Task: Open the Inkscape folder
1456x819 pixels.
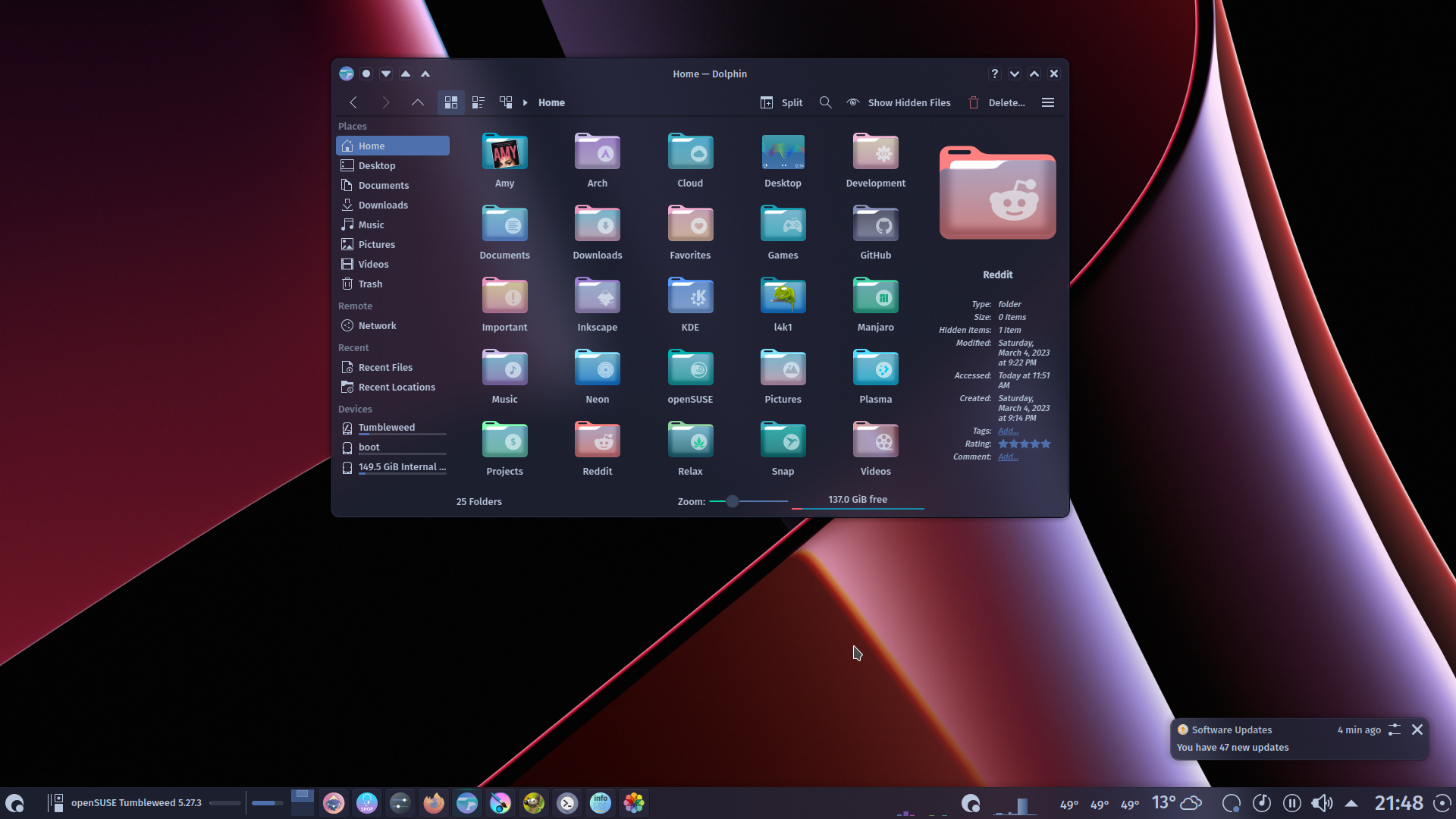Action: (597, 305)
